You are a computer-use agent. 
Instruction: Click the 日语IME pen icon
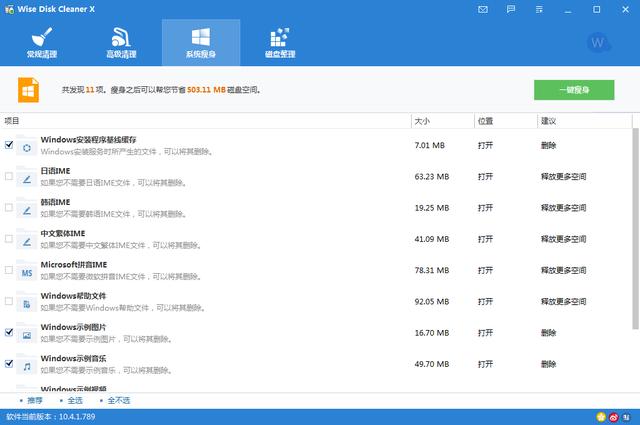[x=27, y=177]
